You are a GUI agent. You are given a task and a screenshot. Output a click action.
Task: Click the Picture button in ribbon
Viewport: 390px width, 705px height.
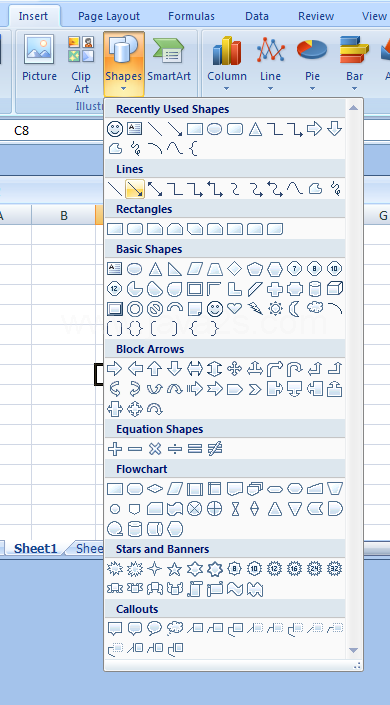40,60
